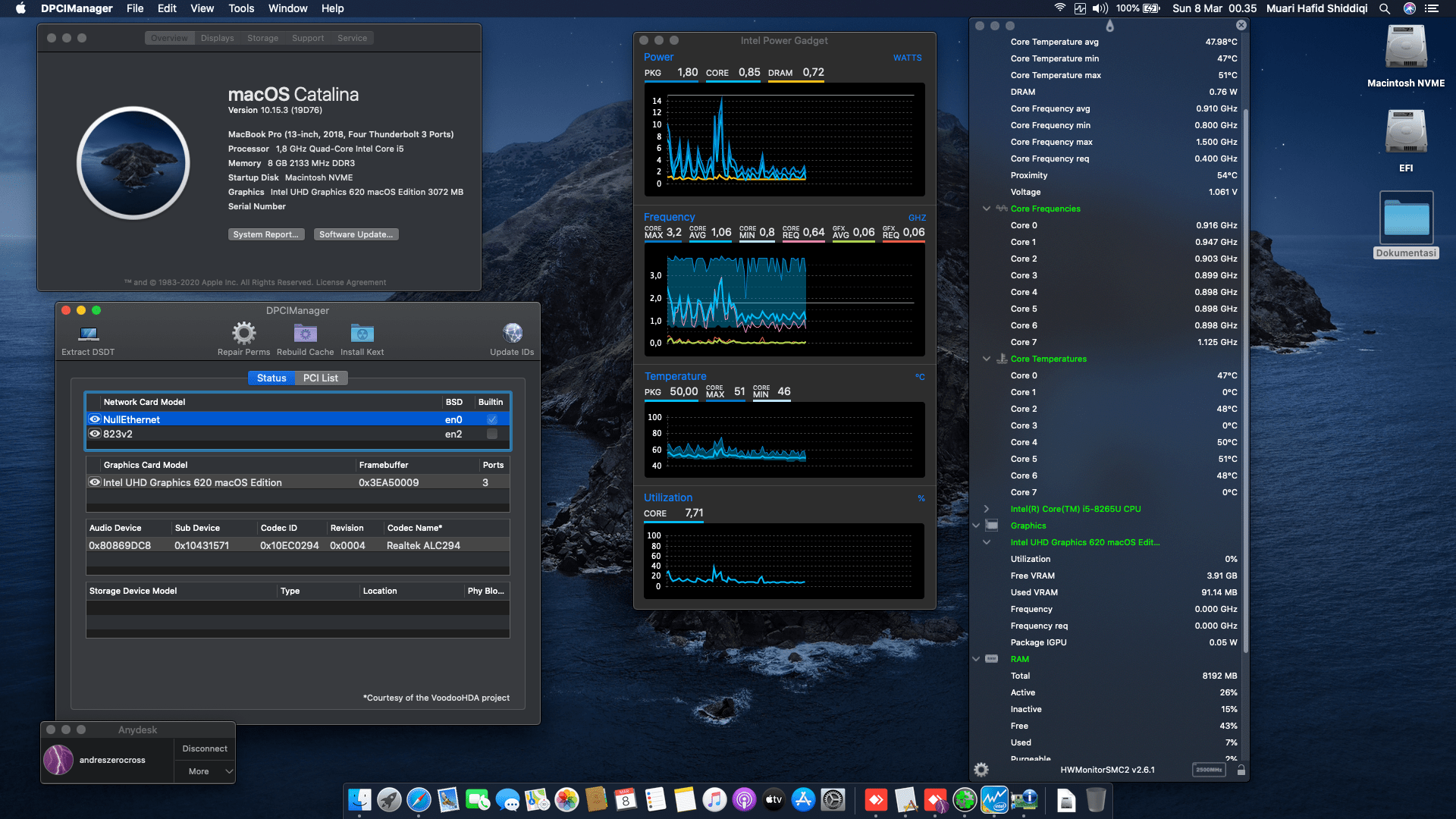Select the Rebuild Cache icon
Screen dimensions: 1456x819
[x=305, y=334]
